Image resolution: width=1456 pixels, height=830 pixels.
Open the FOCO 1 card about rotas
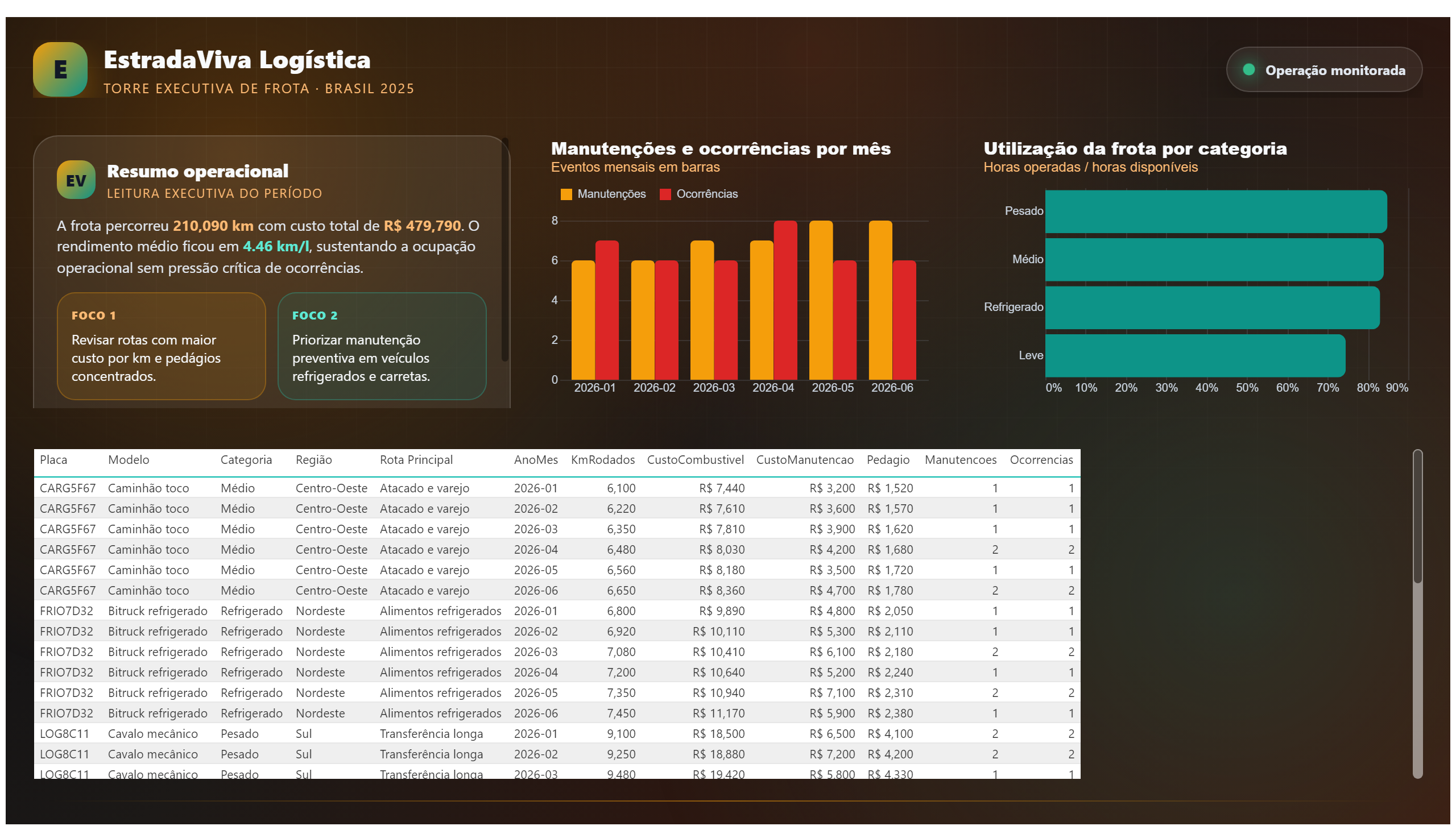(x=161, y=346)
